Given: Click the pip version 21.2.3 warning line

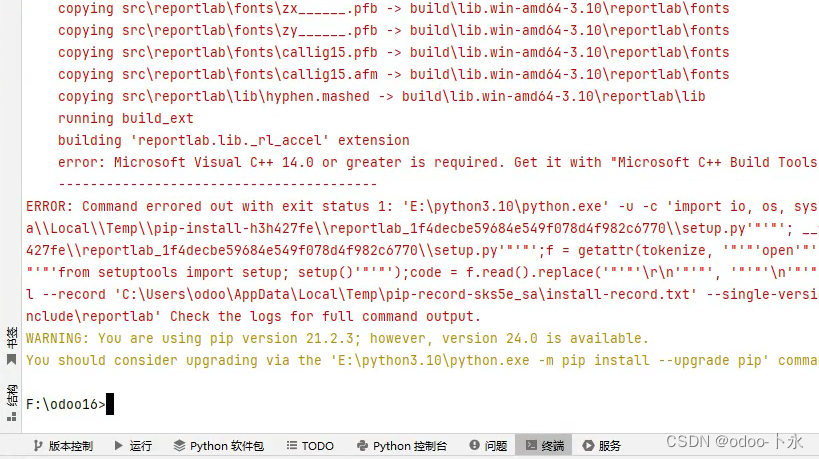Looking at the screenshot, I should (x=337, y=338).
